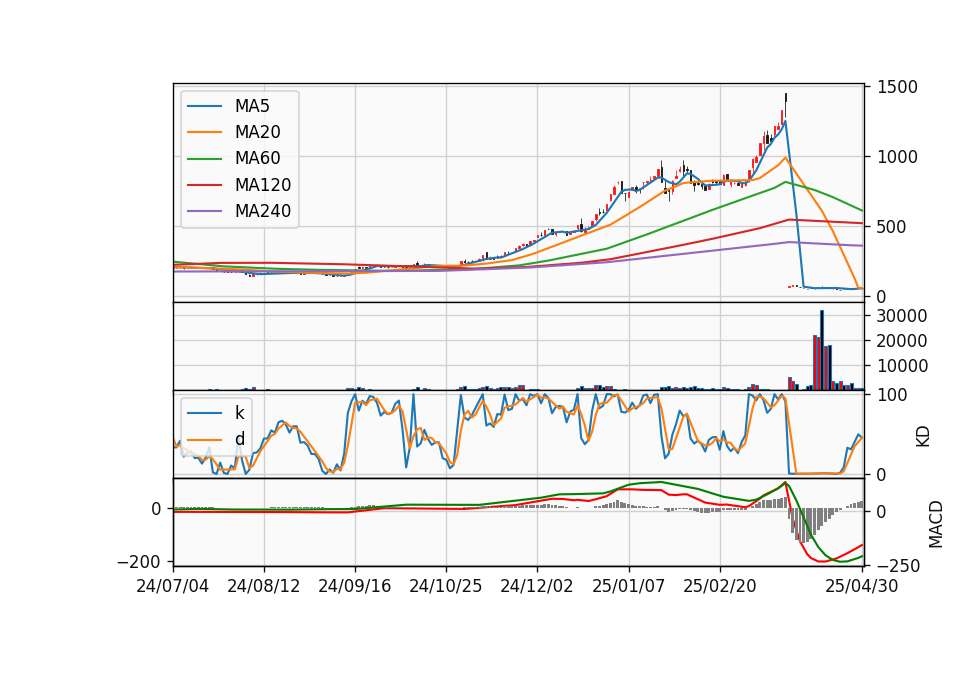This screenshot has height=690, width=960.
Task: Click the MA60 legend label
Action: pyautogui.click(x=257, y=159)
